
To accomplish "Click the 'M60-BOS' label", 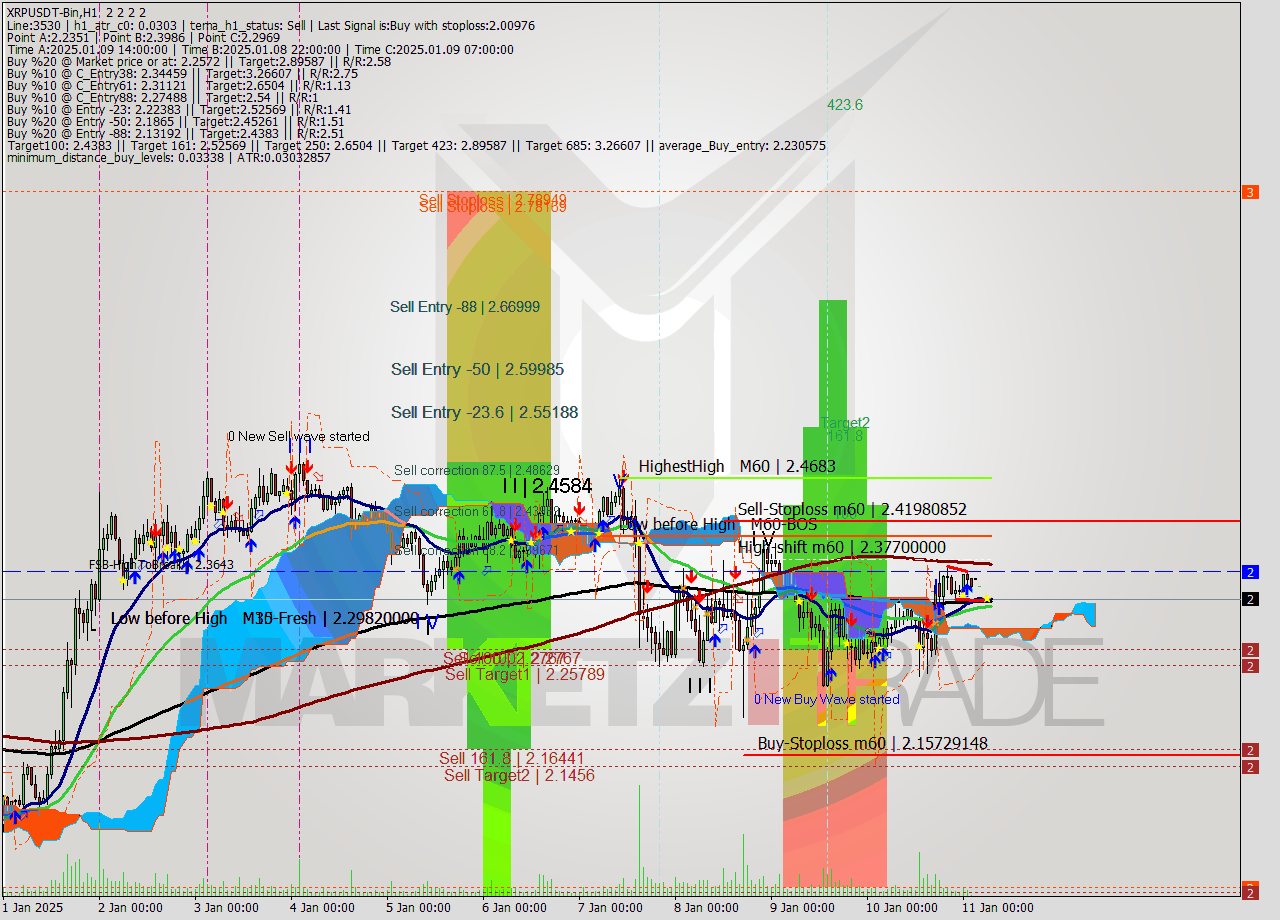I will pyautogui.click(x=784, y=525).
